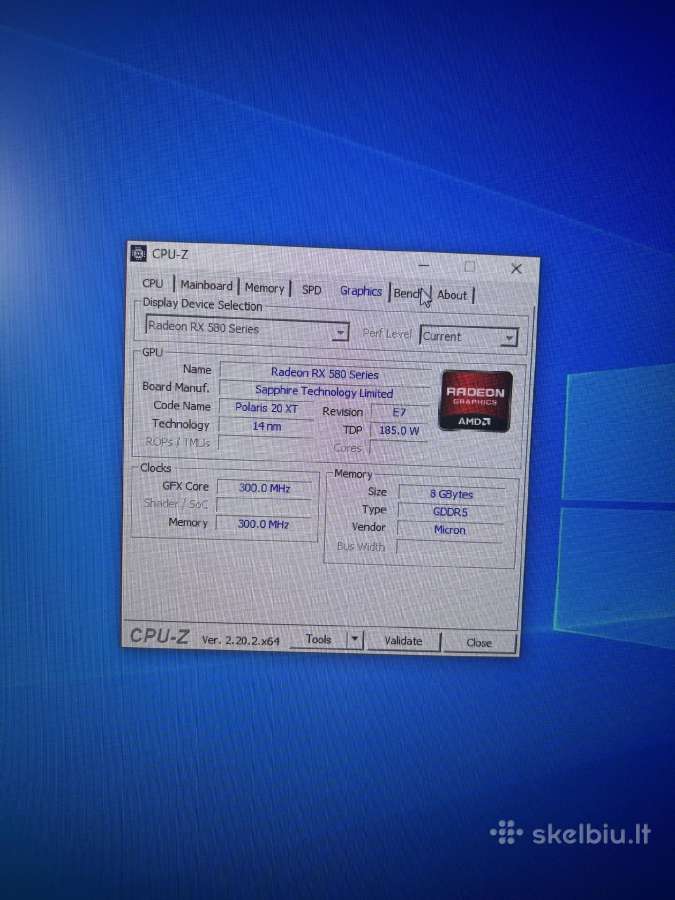Click the empty ROPs / TMUs field
Screen dimensions: 675x900
(266, 444)
